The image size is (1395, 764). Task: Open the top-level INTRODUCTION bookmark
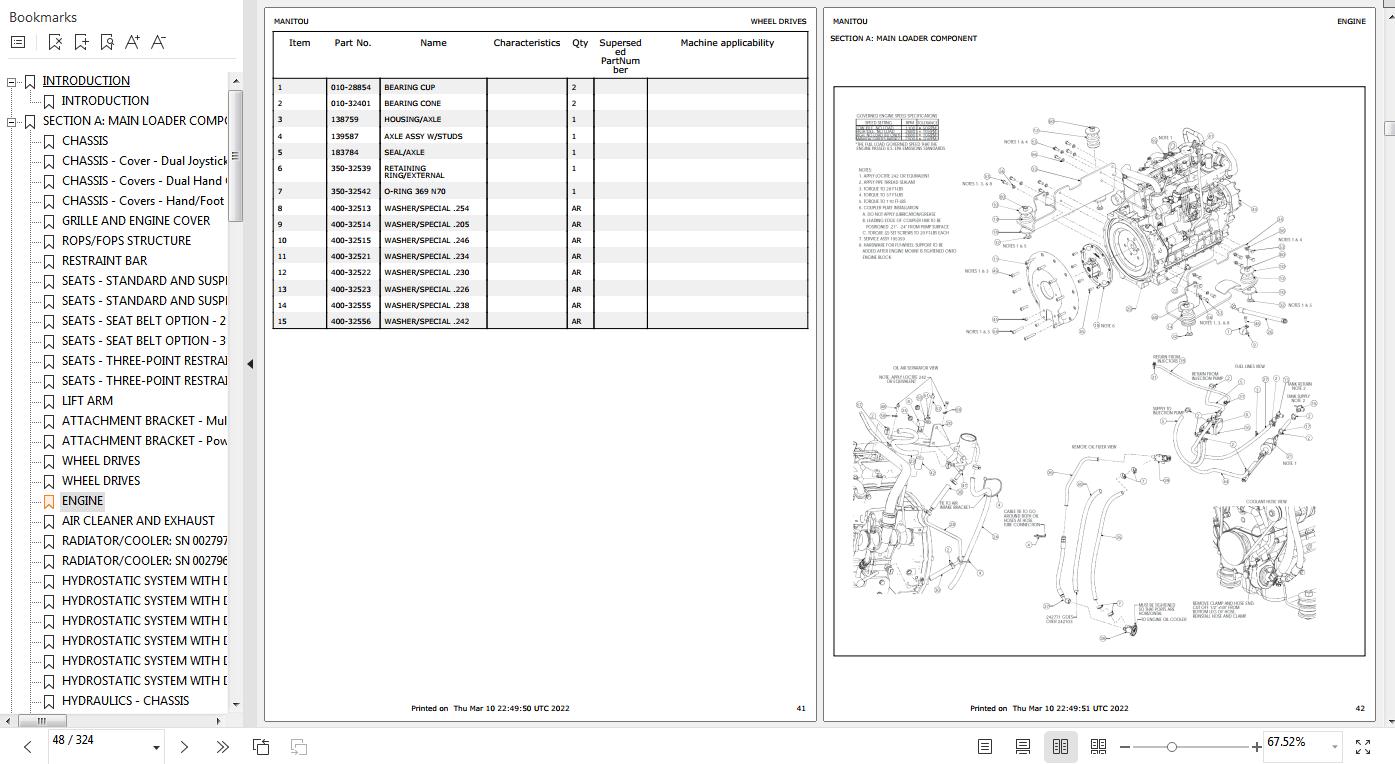(86, 81)
